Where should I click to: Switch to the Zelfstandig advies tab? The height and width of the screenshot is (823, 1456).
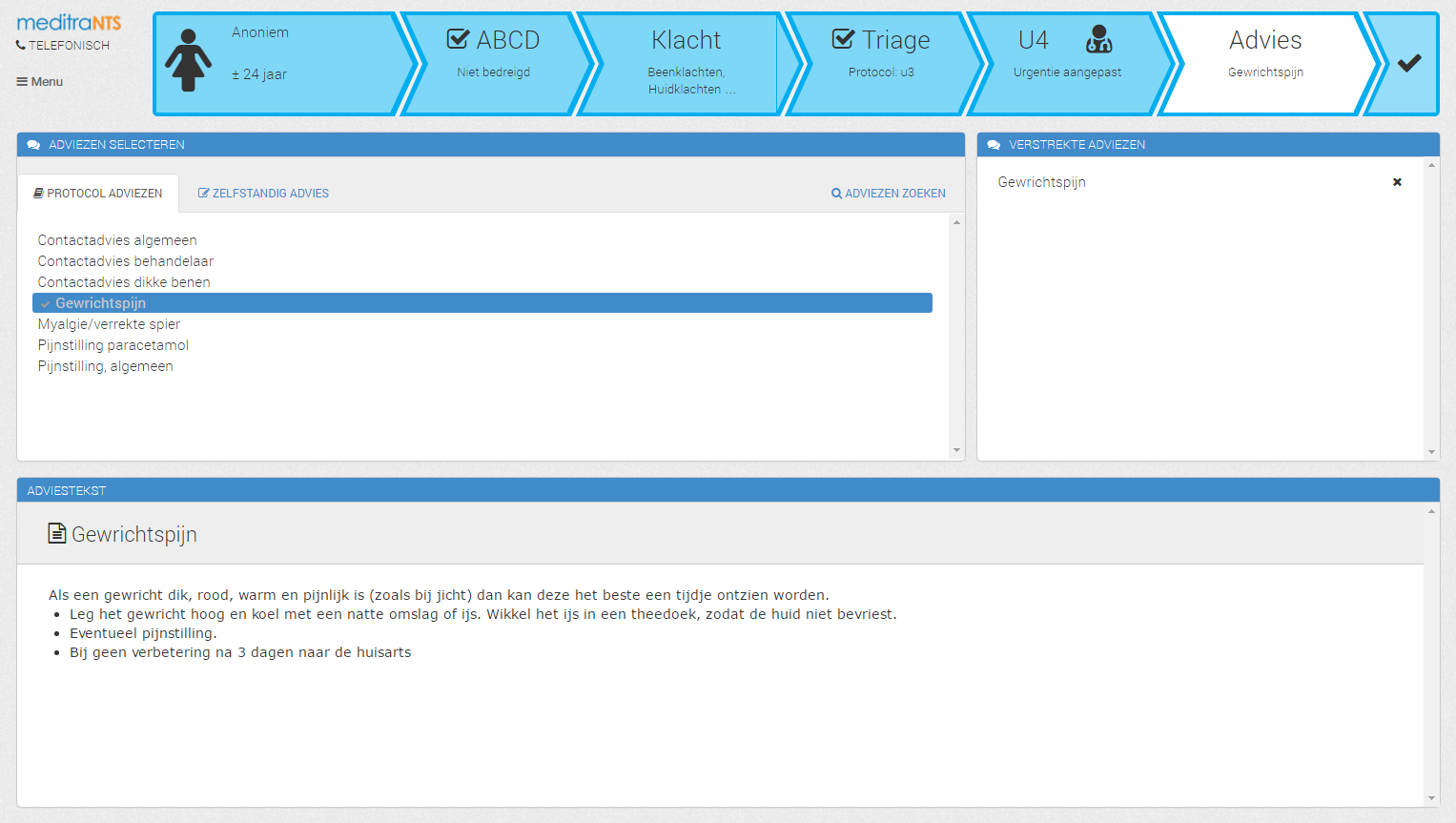coord(263,194)
